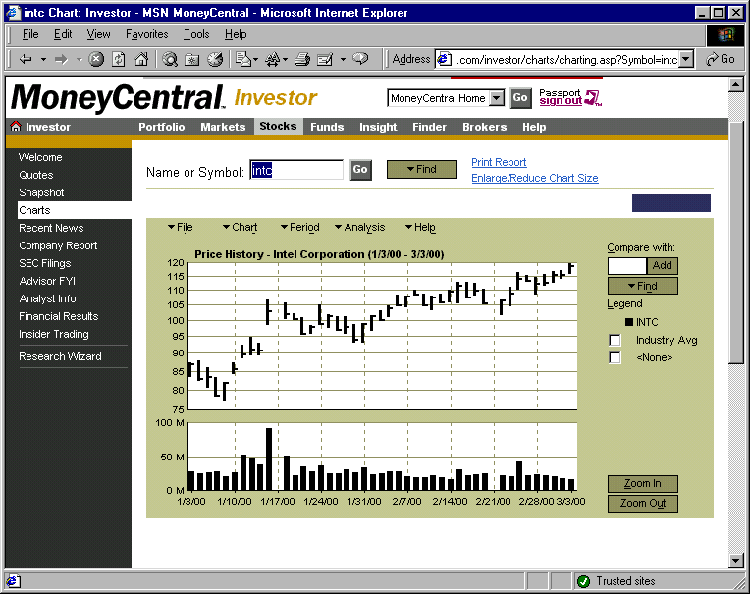Expand the Find dropdown under Compare with
Screen dimensions: 750x594
[642, 286]
